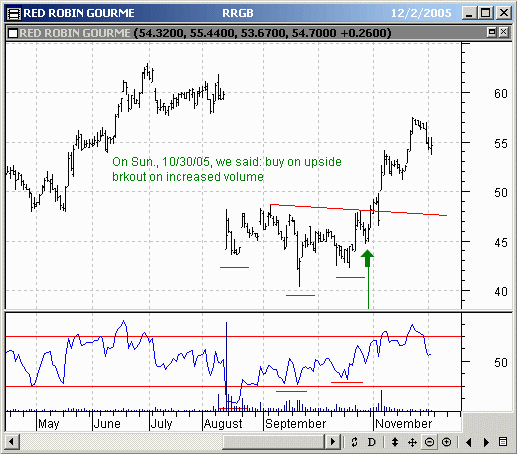The image size is (517, 454).
Task: Click the refresh chart icon in bottom toolbar
Action: pyautogui.click(x=354, y=442)
